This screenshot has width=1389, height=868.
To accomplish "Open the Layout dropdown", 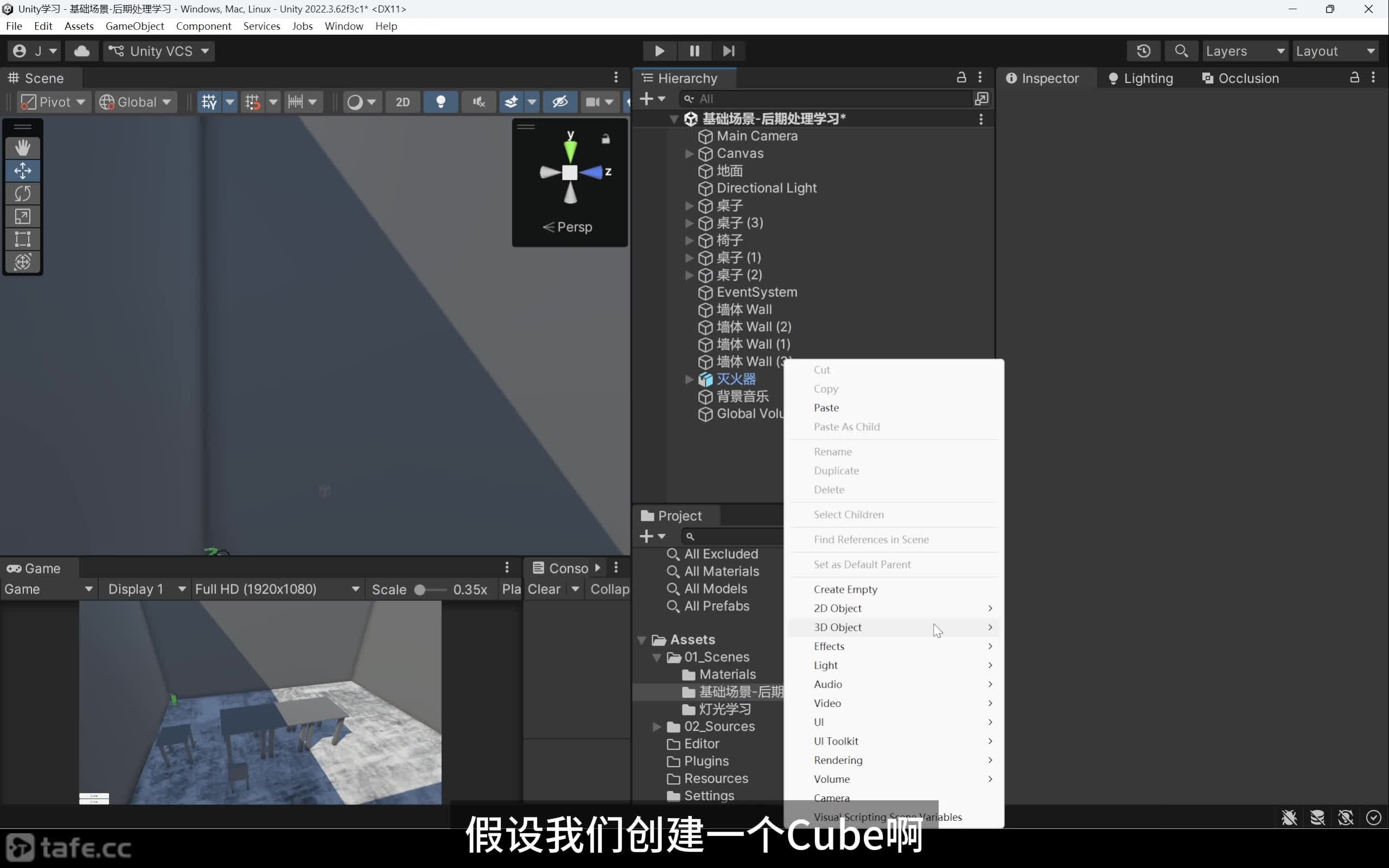I will coord(1335,51).
